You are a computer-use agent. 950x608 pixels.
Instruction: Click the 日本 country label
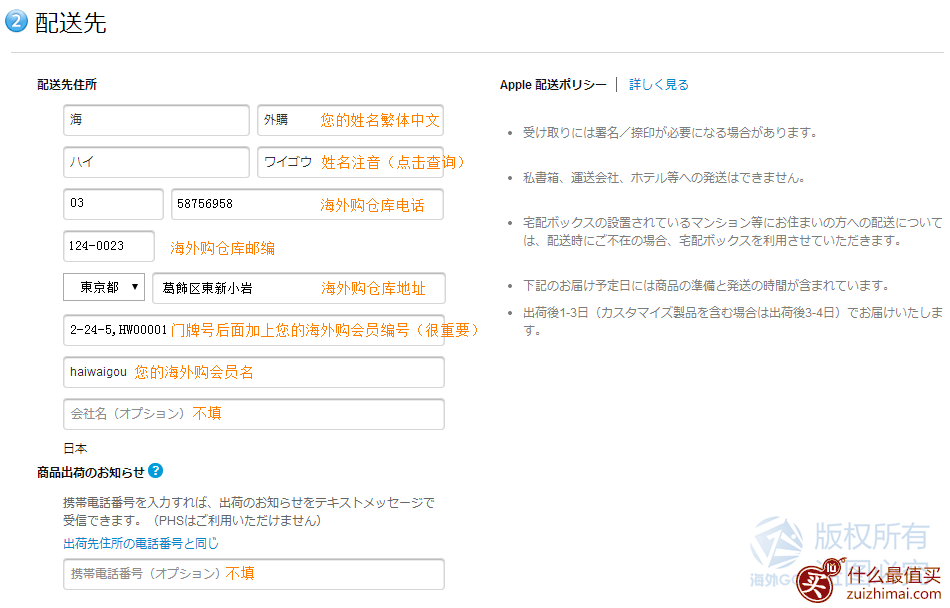point(75,449)
